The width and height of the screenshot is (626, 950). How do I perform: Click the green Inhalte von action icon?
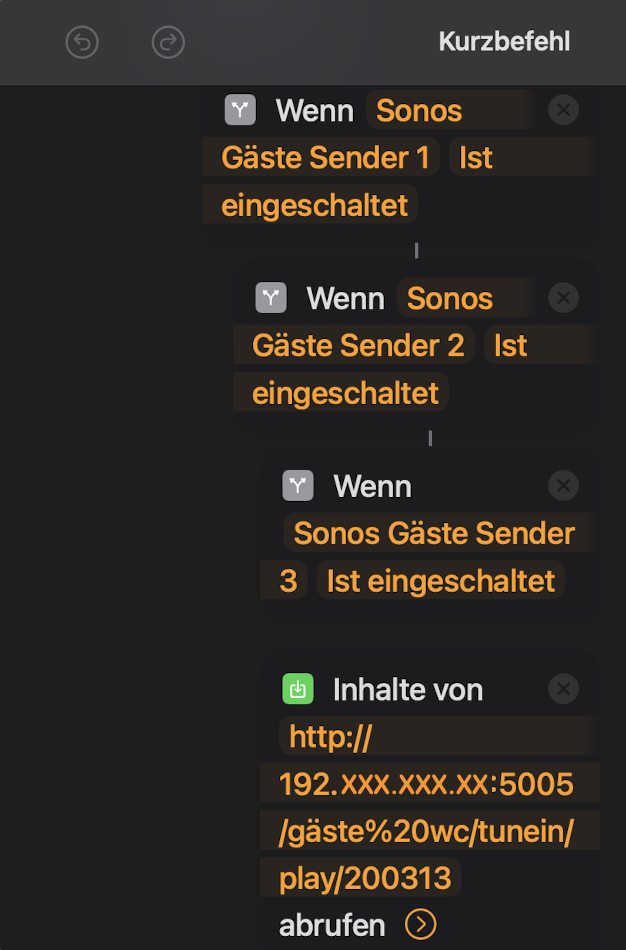pyautogui.click(x=297, y=689)
